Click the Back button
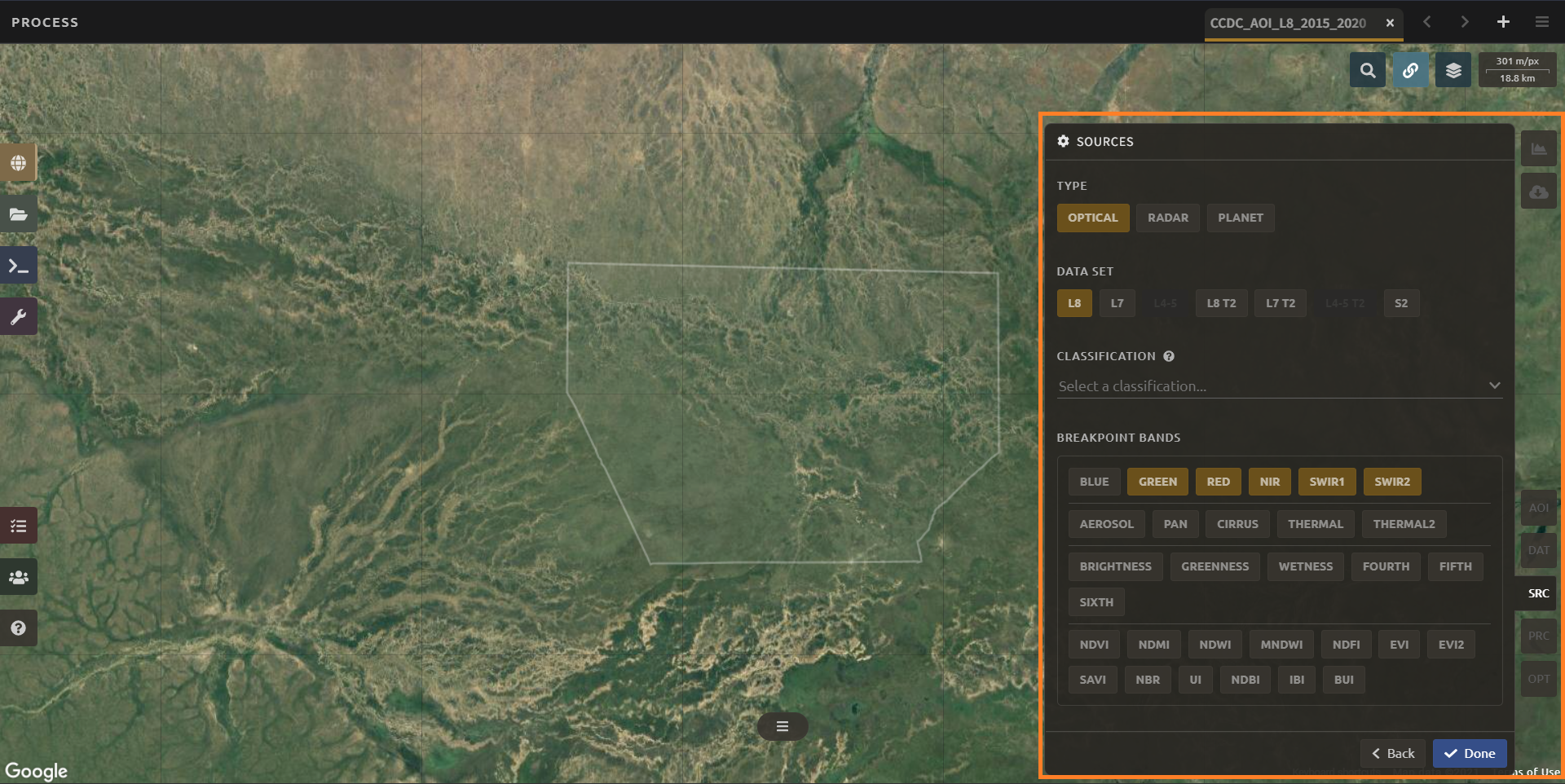 [x=1392, y=754]
